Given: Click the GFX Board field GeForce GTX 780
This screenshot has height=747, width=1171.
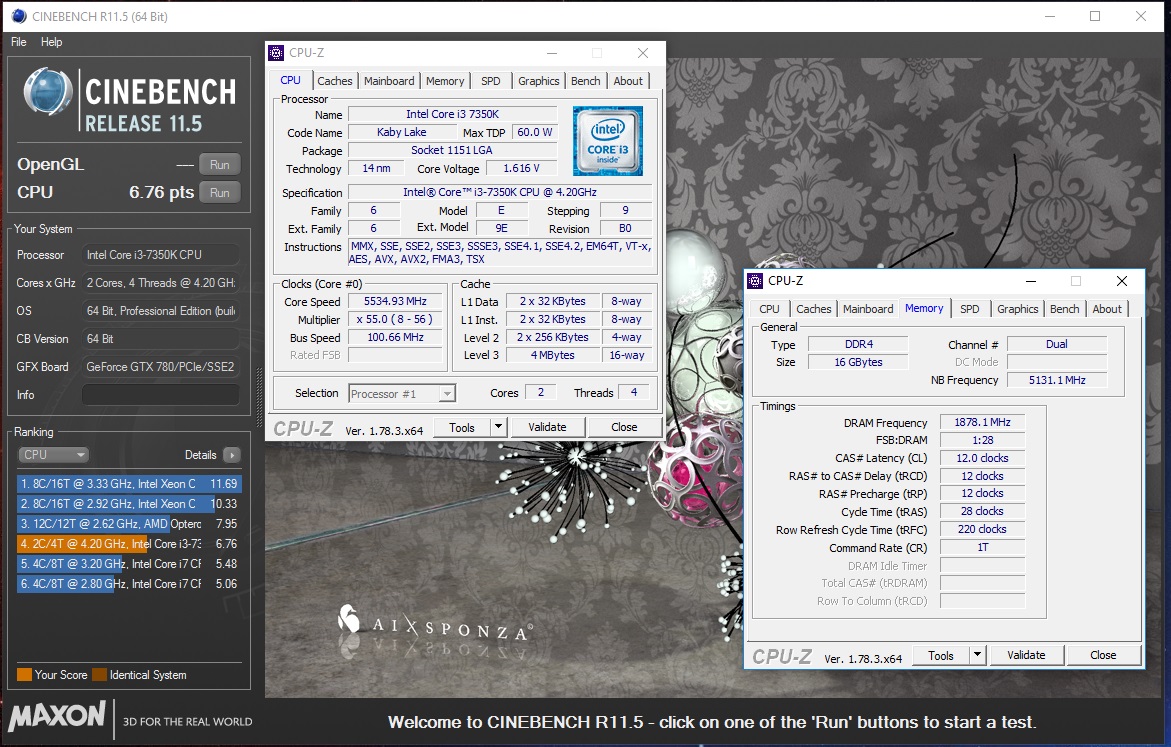Looking at the screenshot, I should pyautogui.click(x=161, y=367).
